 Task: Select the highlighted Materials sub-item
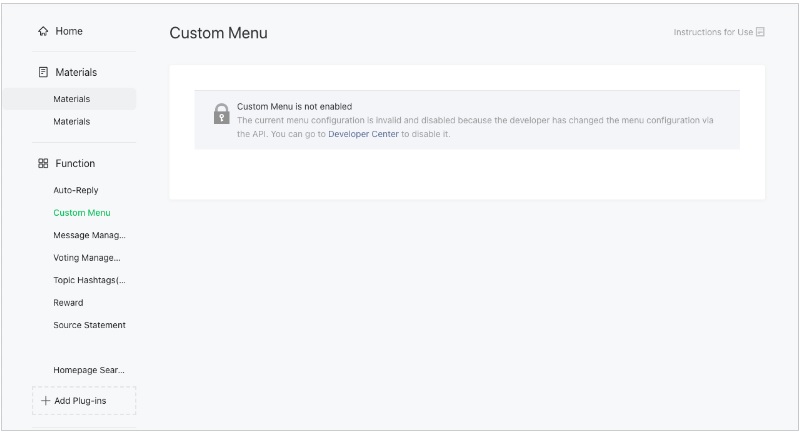coord(72,99)
